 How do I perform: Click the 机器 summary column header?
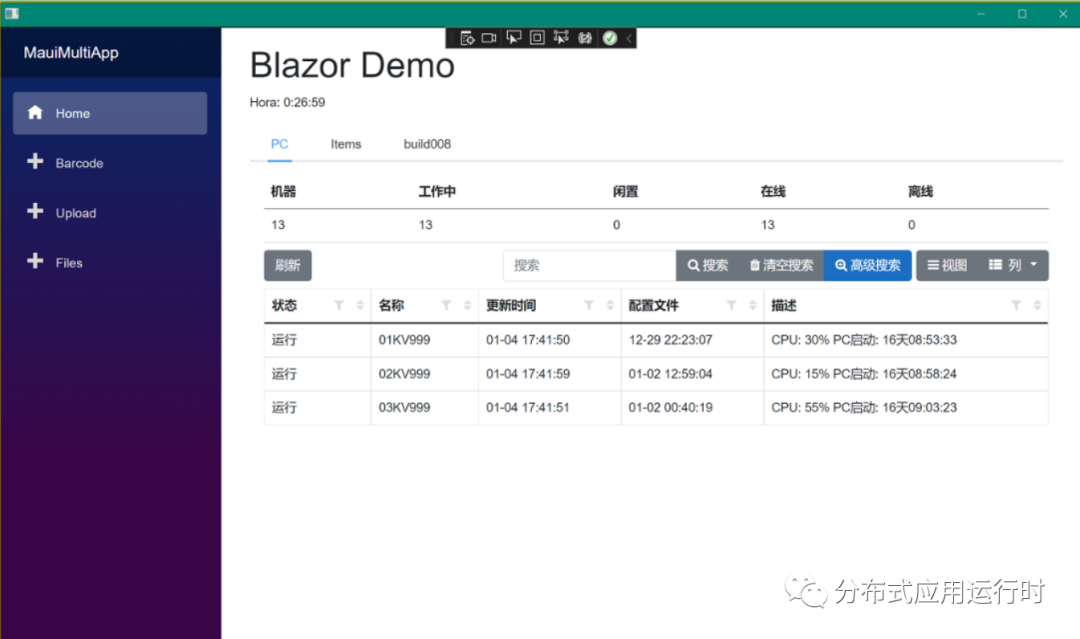click(283, 191)
